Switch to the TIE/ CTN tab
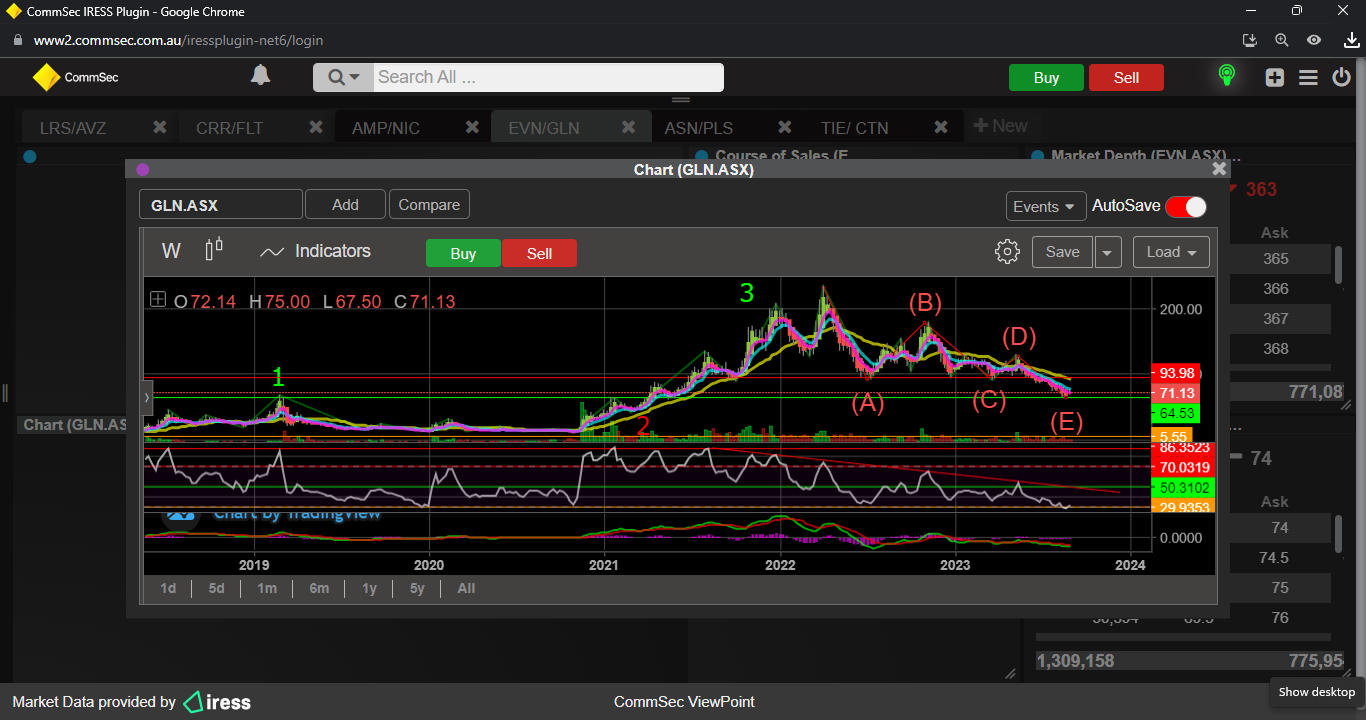1366x720 pixels. [x=854, y=128]
